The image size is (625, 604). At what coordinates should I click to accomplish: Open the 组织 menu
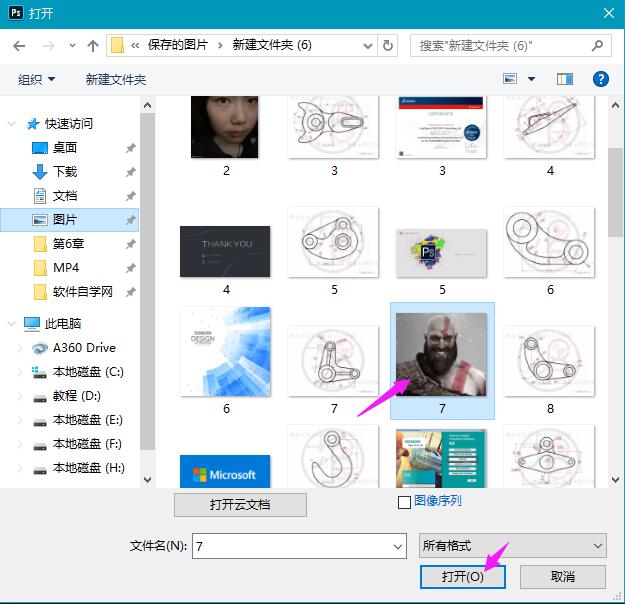[x=36, y=79]
